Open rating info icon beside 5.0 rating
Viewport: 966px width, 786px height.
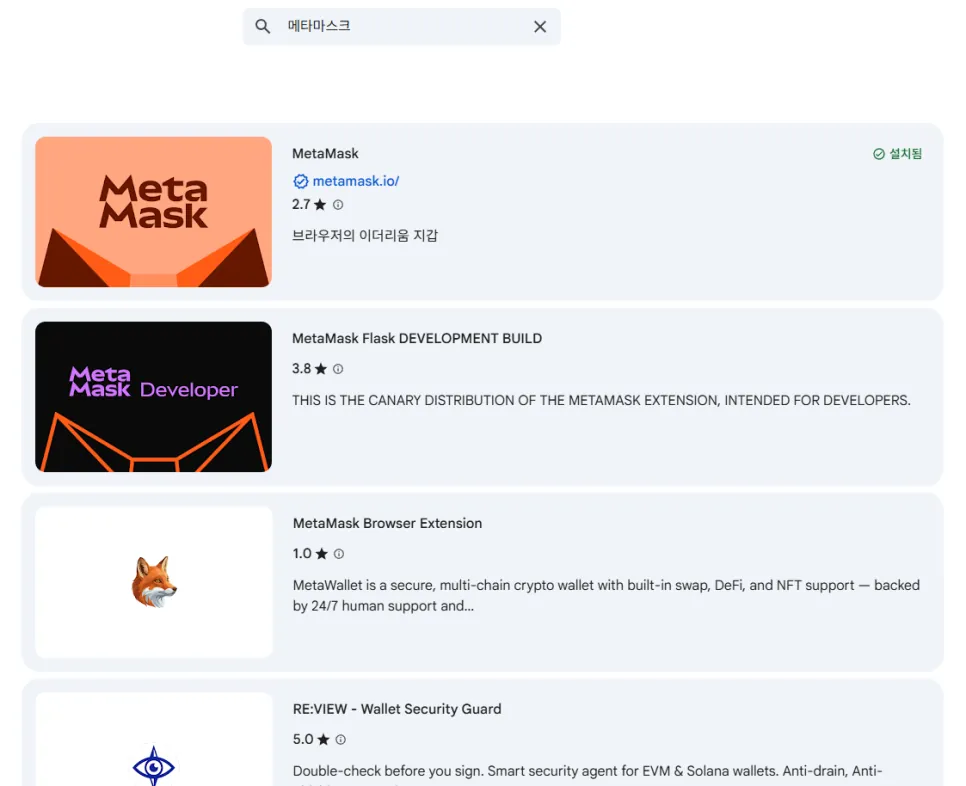[x=341, y=739]
